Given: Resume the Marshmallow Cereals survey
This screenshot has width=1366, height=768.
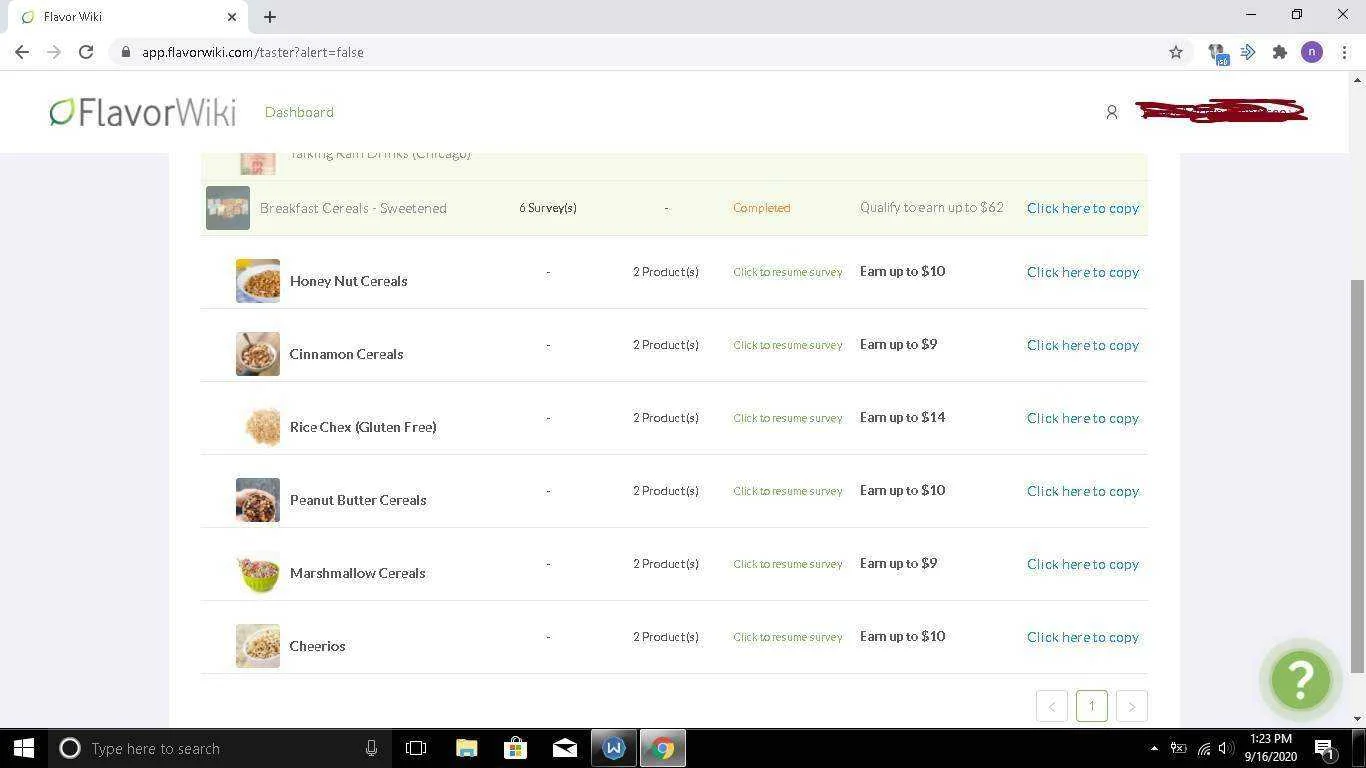Looking at the screenshot, I should (788, 564).
